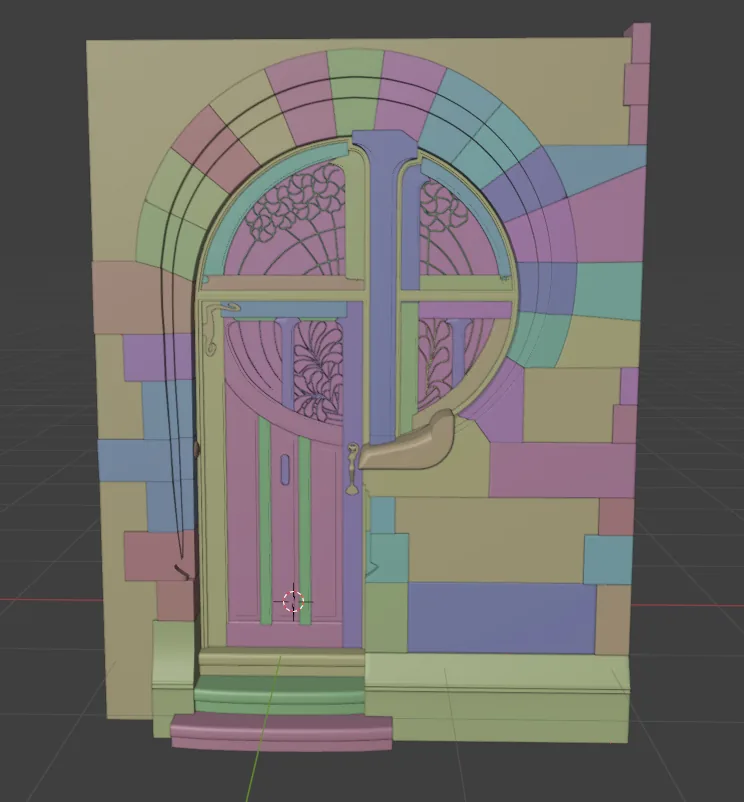Image resolution: width=744 pixels, height=802 pixels.
Task: Select the teal square block at right edge
Action: (608, 560)
